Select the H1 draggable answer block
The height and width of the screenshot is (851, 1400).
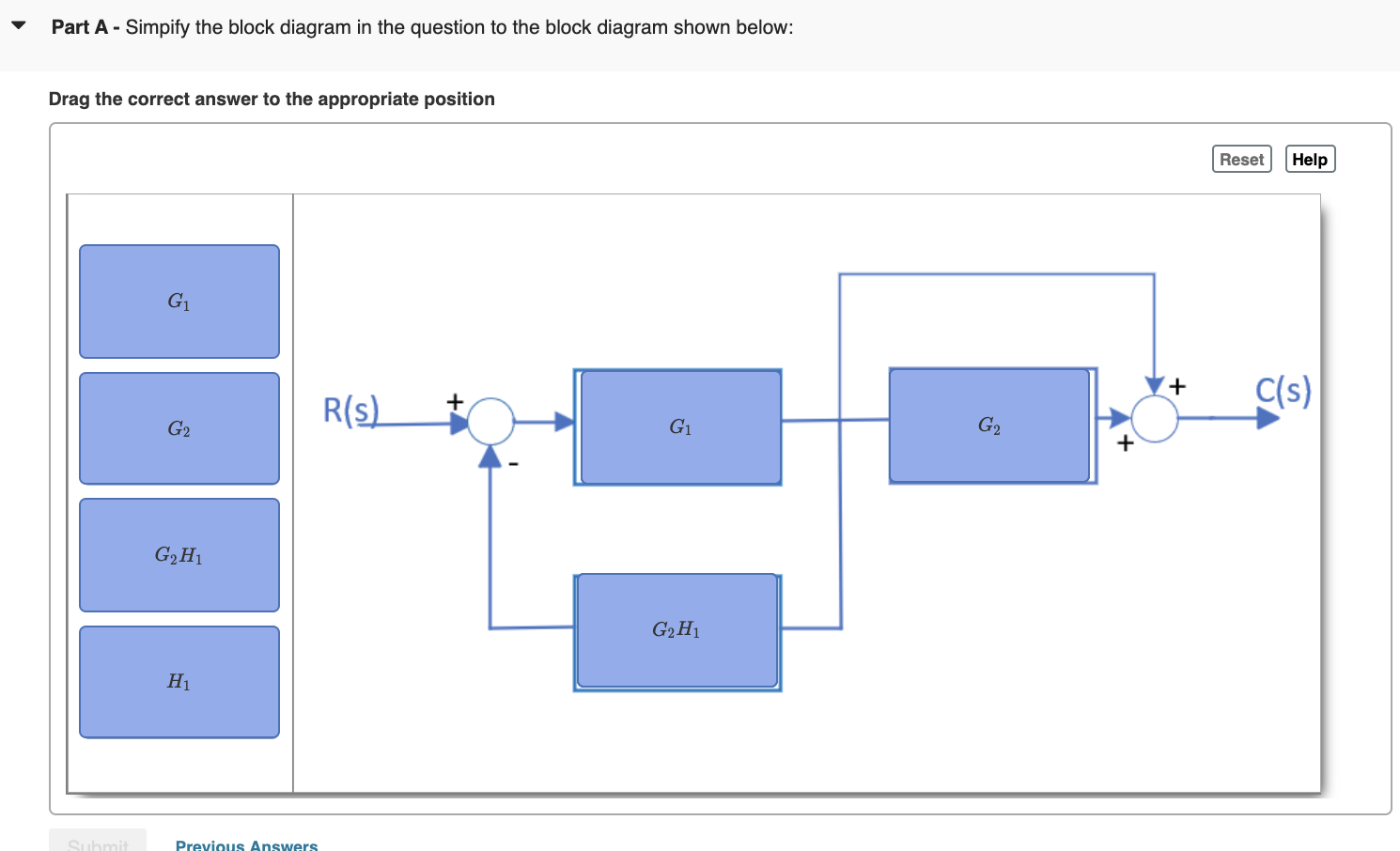tap(179, 682)
